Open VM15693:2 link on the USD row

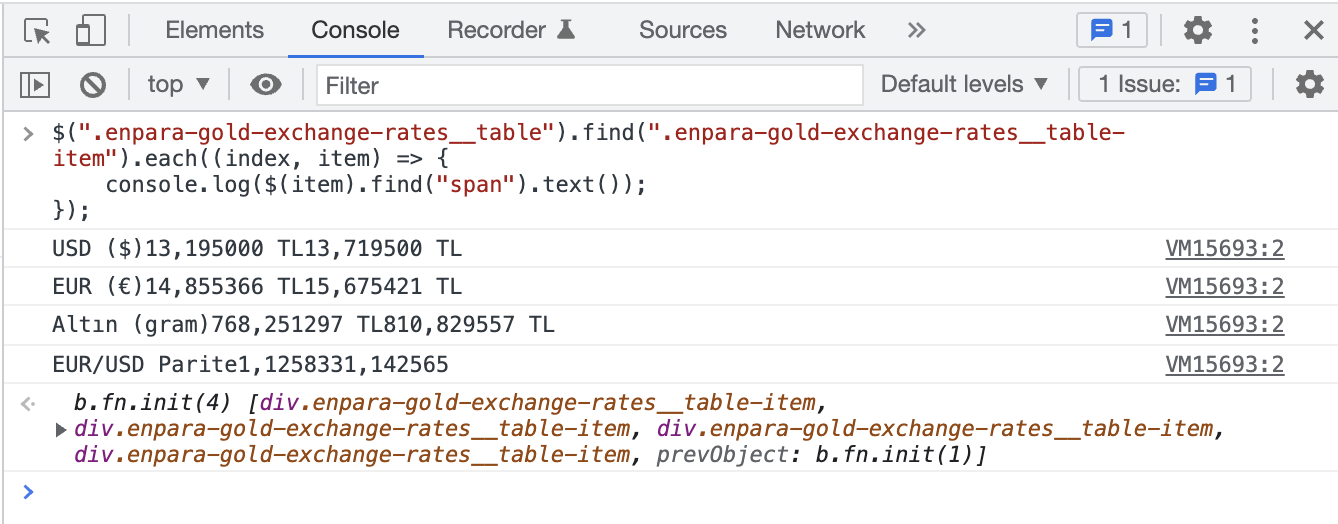coord(1224,249)
